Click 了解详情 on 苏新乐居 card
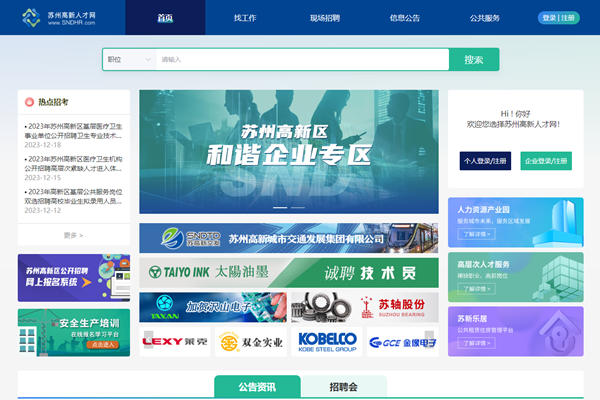Viewport: 600px width, 400px height. [476, 343]
